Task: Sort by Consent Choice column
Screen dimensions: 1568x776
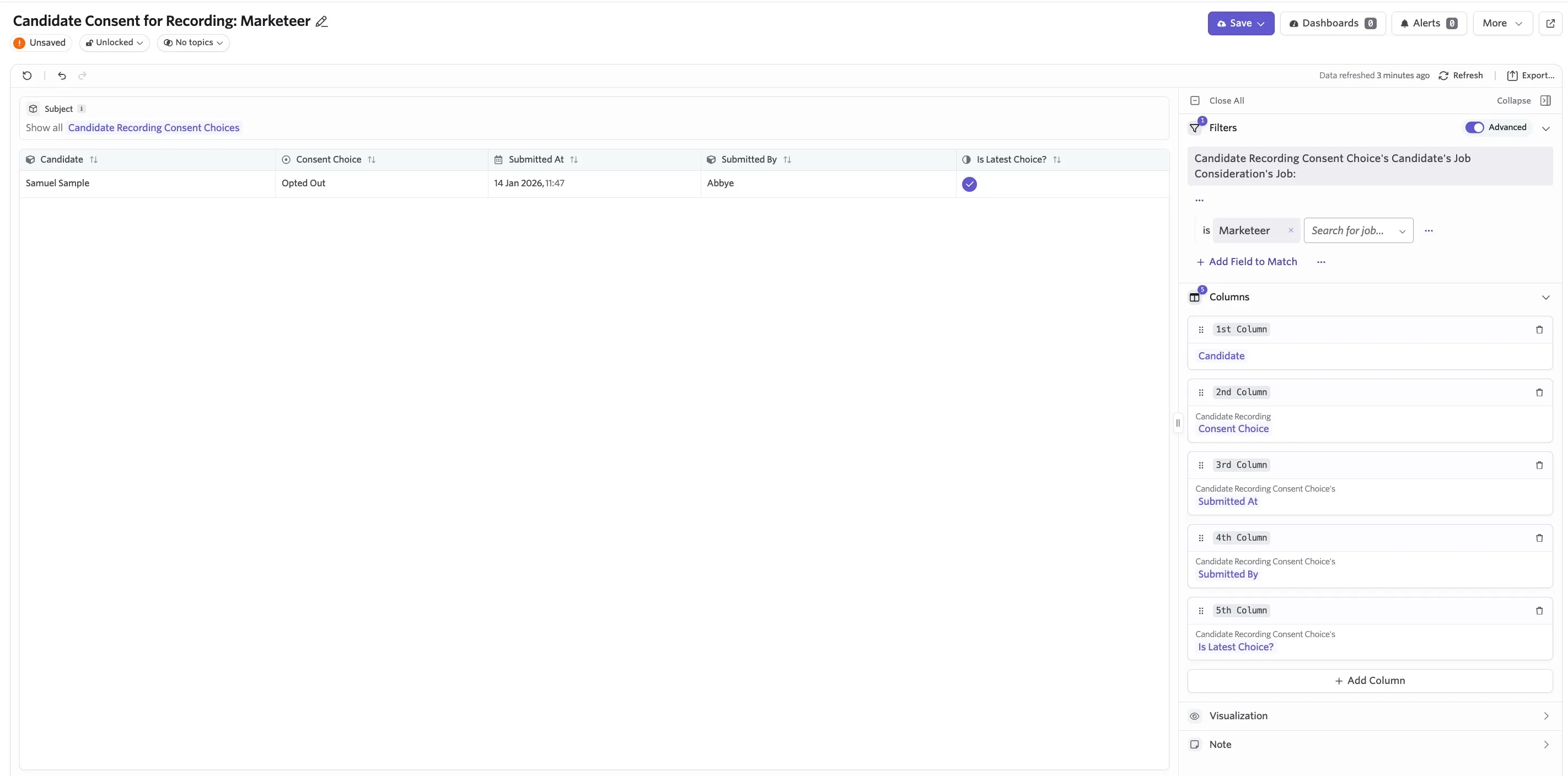Action: [x=371, y=159]
